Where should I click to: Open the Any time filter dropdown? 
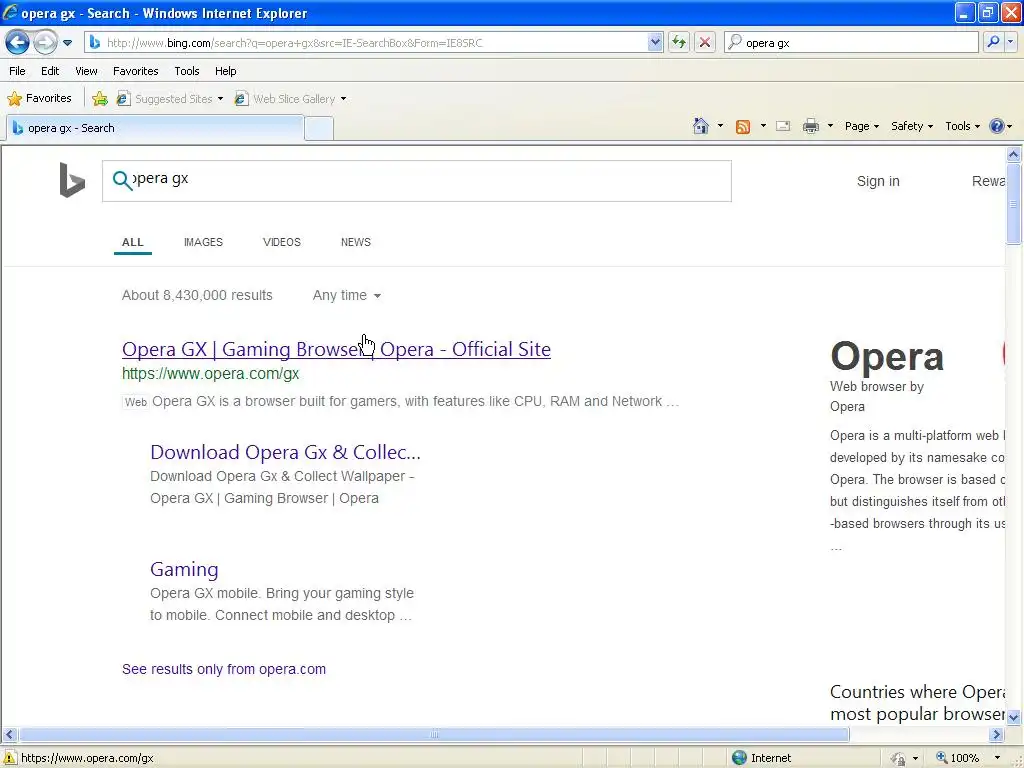tap(346, 295)
